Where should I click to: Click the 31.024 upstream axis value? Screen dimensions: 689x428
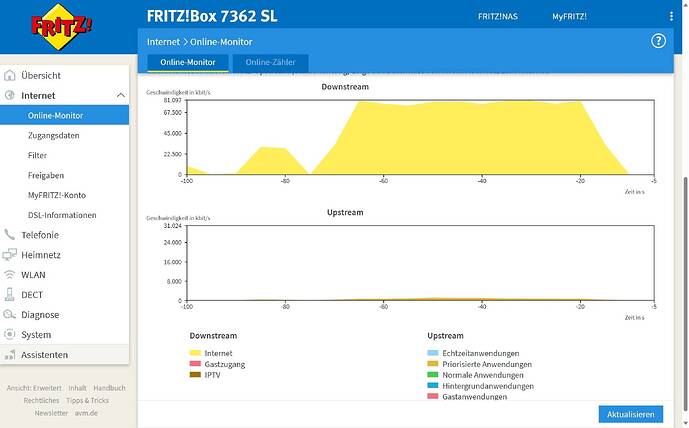pyautogui.click(x=172, y=226)
